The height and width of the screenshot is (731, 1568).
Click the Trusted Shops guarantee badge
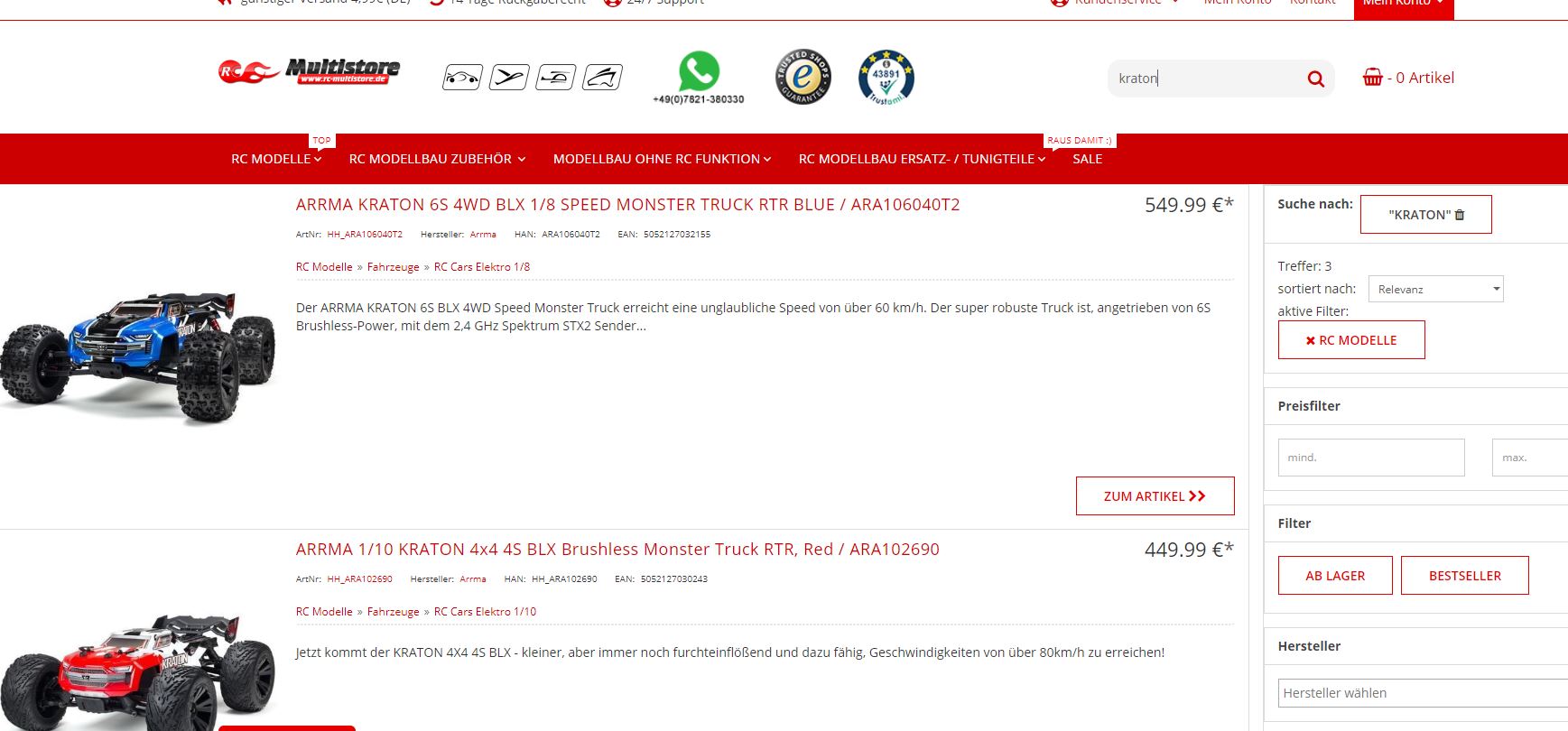pos(803,77)
